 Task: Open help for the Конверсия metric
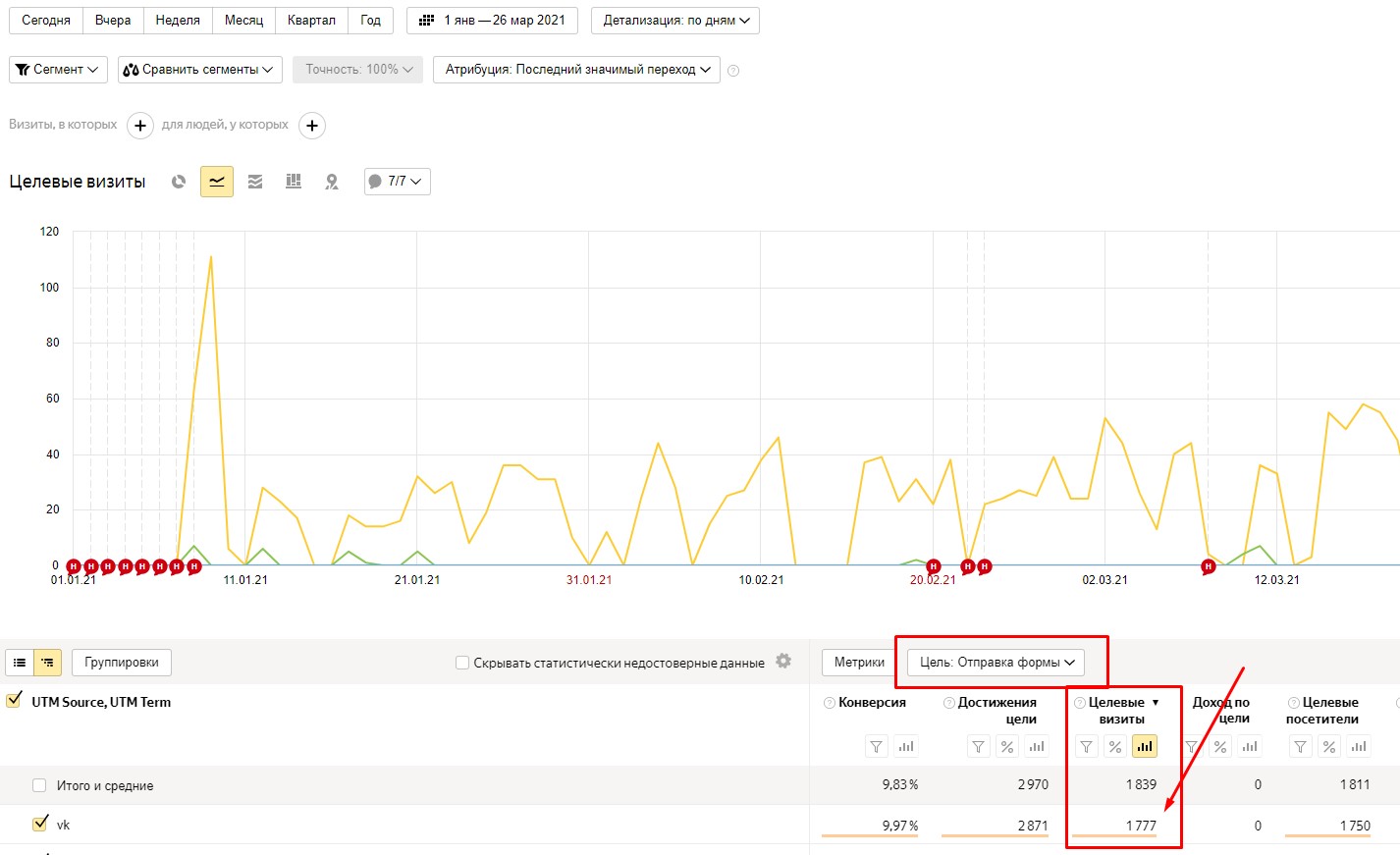(x=830, y=703)
